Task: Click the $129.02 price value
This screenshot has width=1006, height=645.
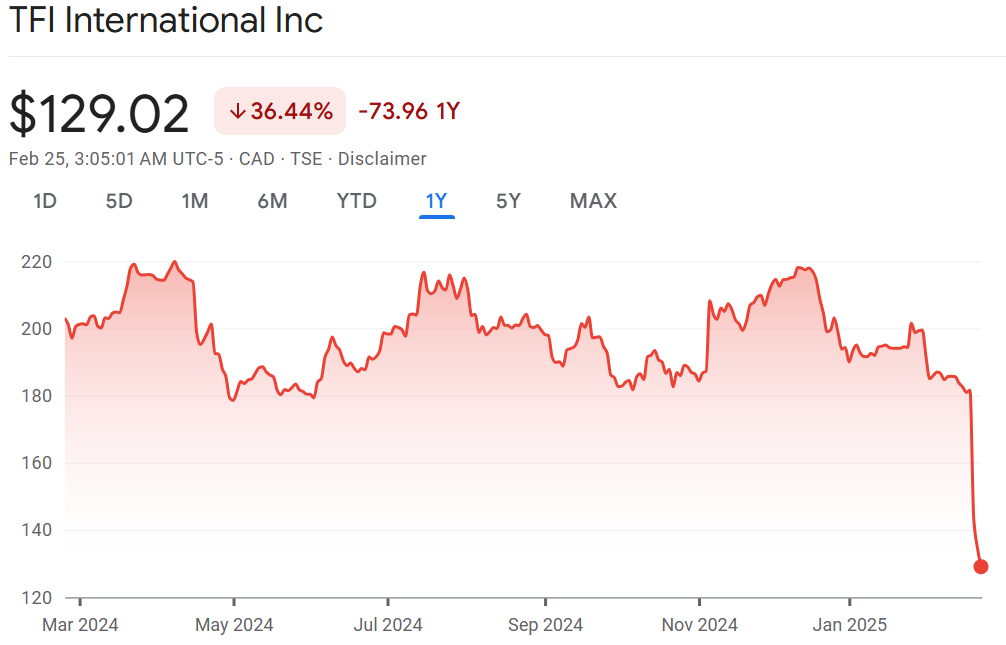Action: [x=99, y=114]
